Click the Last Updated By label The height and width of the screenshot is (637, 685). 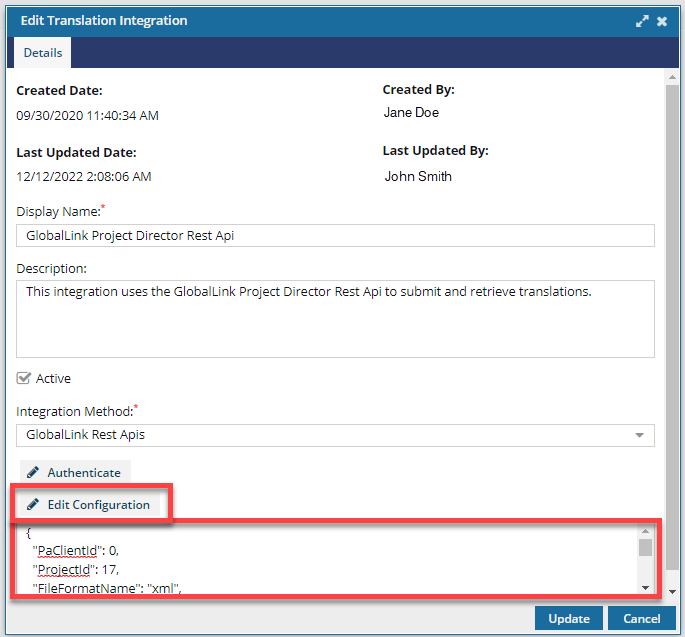point(436,151)
